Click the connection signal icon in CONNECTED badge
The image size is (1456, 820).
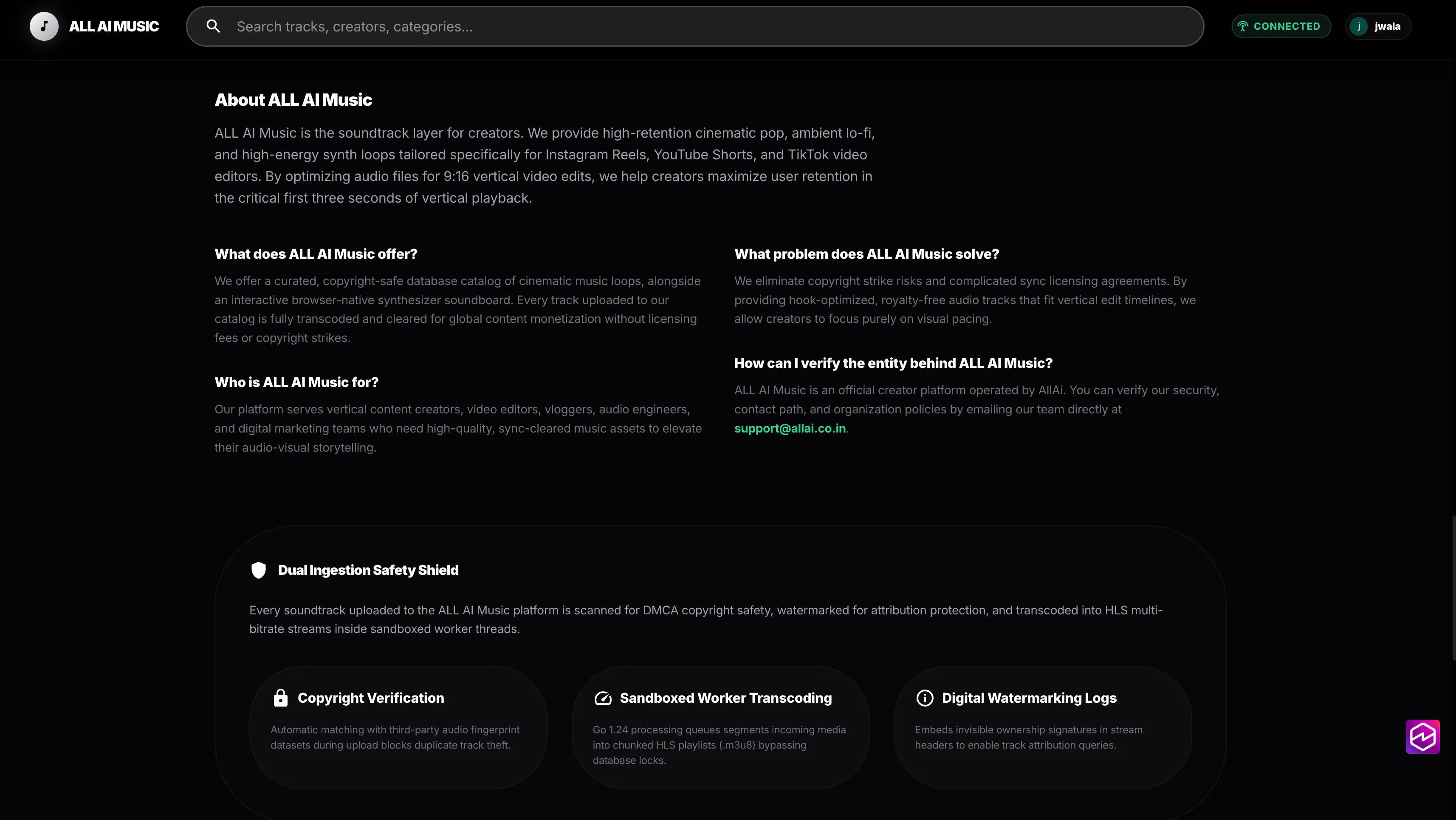tap(1242, 26)
